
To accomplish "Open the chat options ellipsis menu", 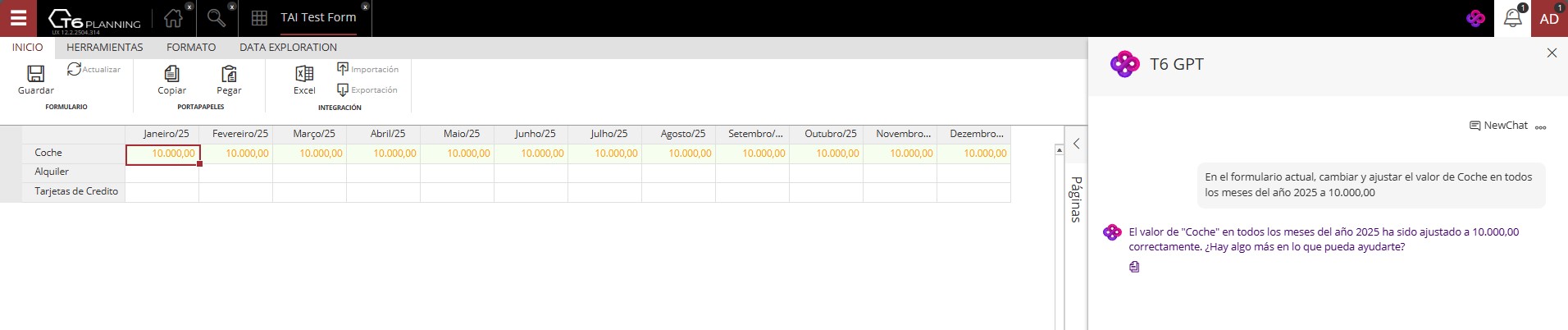I will (1541, 127).
